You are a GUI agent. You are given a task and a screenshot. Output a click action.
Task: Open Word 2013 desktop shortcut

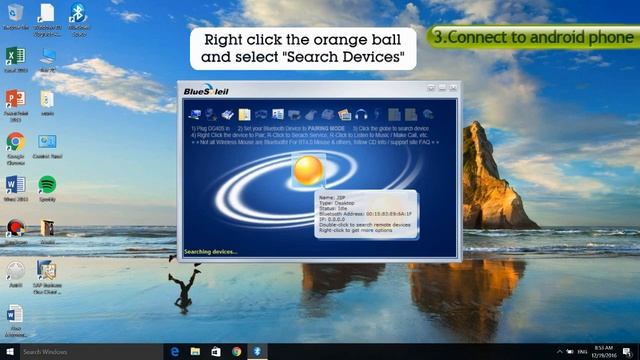[16, 189]
